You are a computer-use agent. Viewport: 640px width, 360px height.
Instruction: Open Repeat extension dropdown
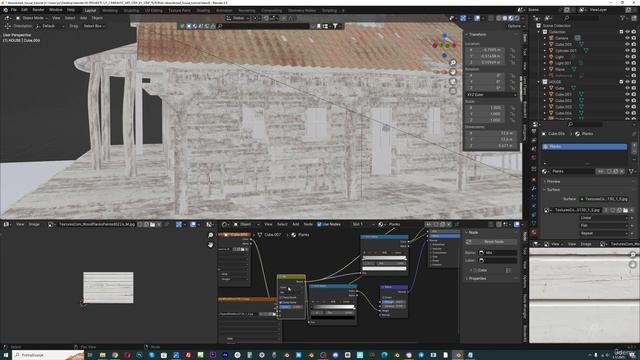604,233
